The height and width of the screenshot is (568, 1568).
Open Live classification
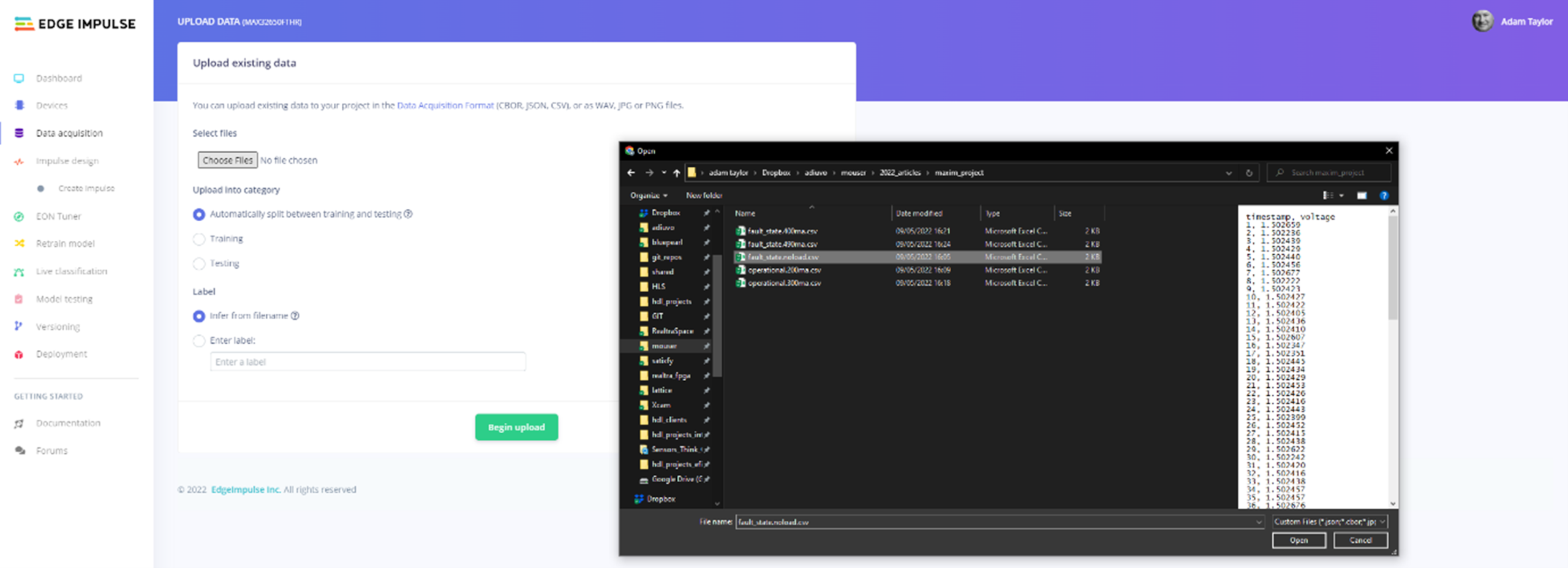72,271
